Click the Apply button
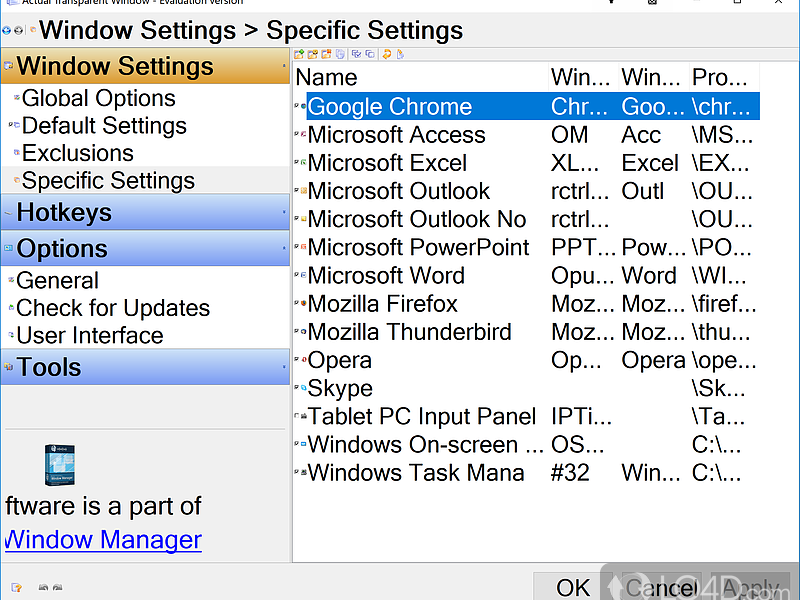800x600 pixels. coord(751,587)
